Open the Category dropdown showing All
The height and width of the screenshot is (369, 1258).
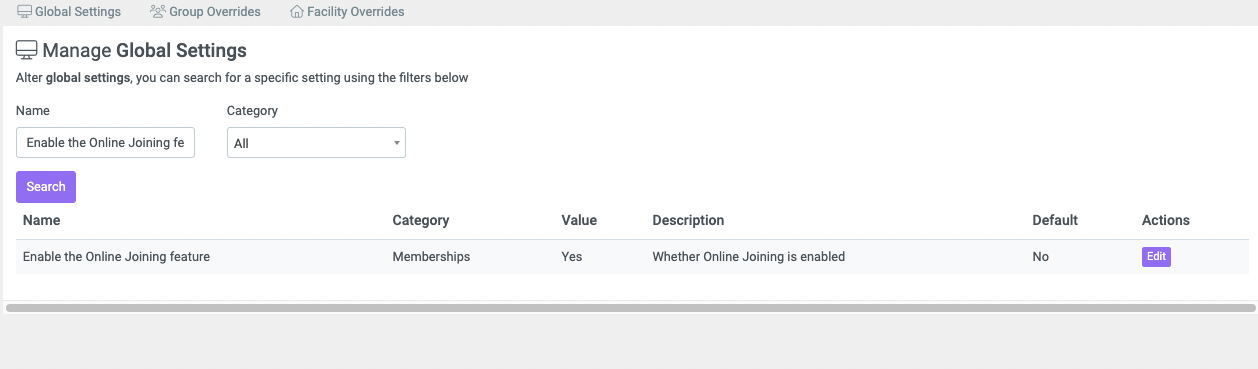(x=316, y=143)
